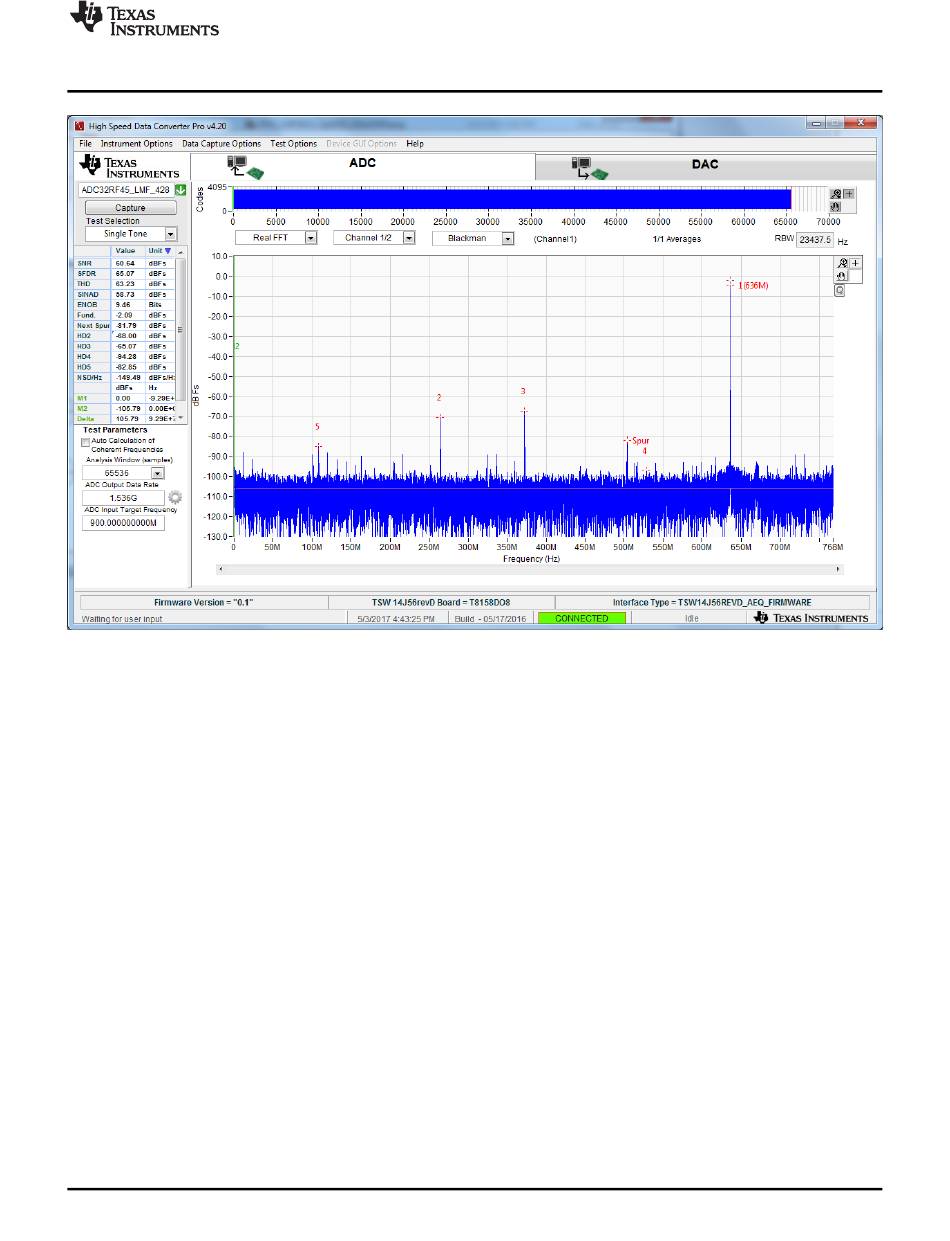Select the pan hand tool on FFT plot
This screenshot has width=950, height=1241.
[x=843, y=276]
